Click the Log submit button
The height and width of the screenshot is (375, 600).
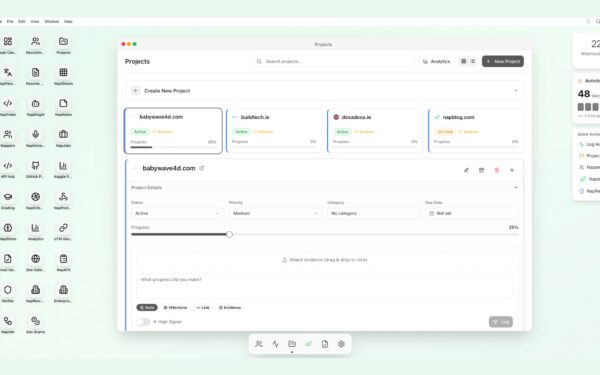501,322
